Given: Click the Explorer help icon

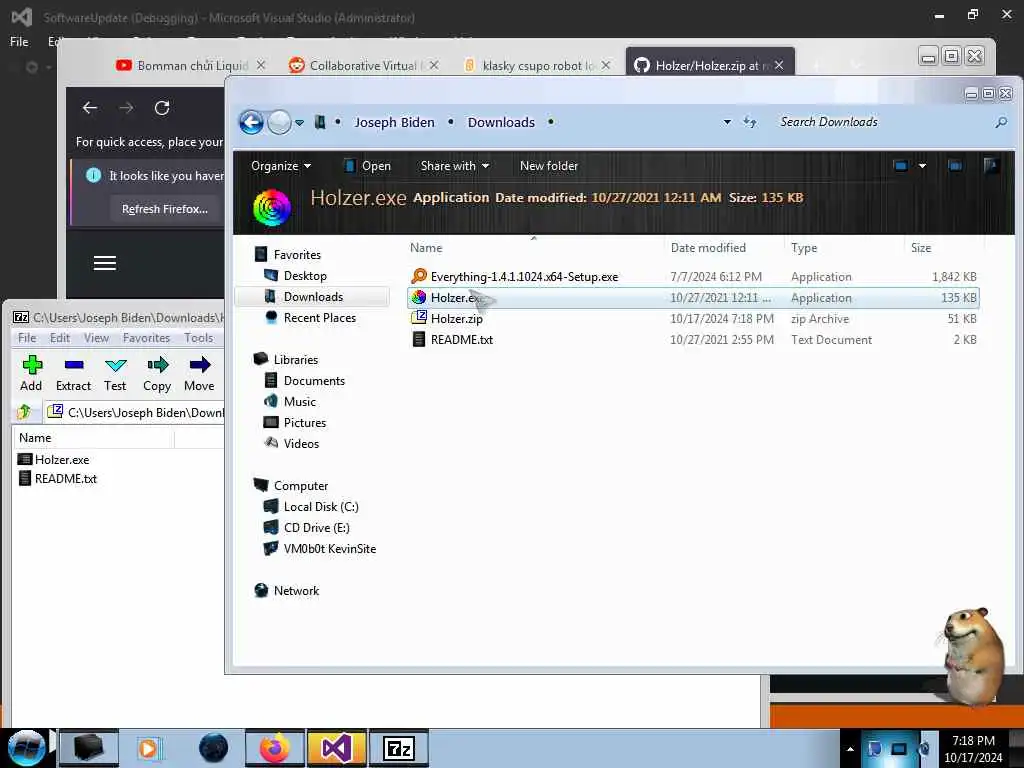Looking at the screenshot, I should [x=991, y=166].
